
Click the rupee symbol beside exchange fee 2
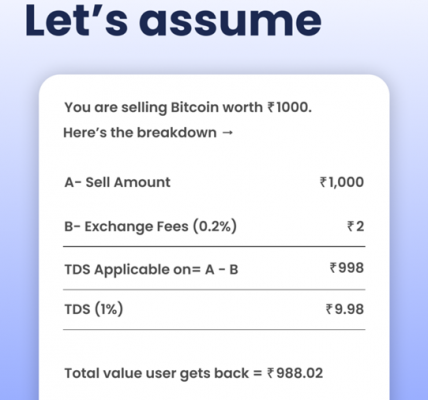[x=351, y=226]
